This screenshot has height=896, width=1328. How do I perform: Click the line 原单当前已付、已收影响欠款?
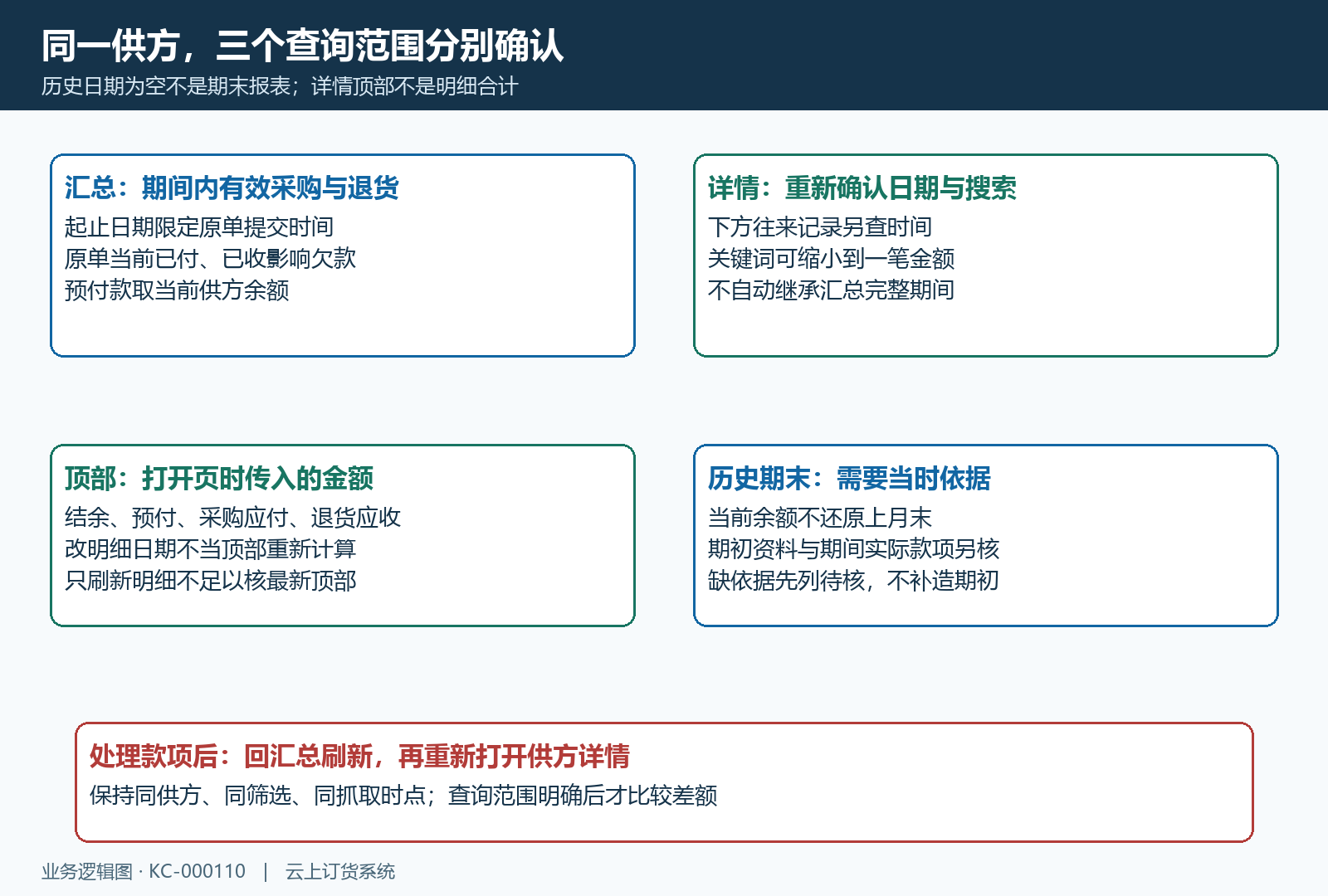210,259
